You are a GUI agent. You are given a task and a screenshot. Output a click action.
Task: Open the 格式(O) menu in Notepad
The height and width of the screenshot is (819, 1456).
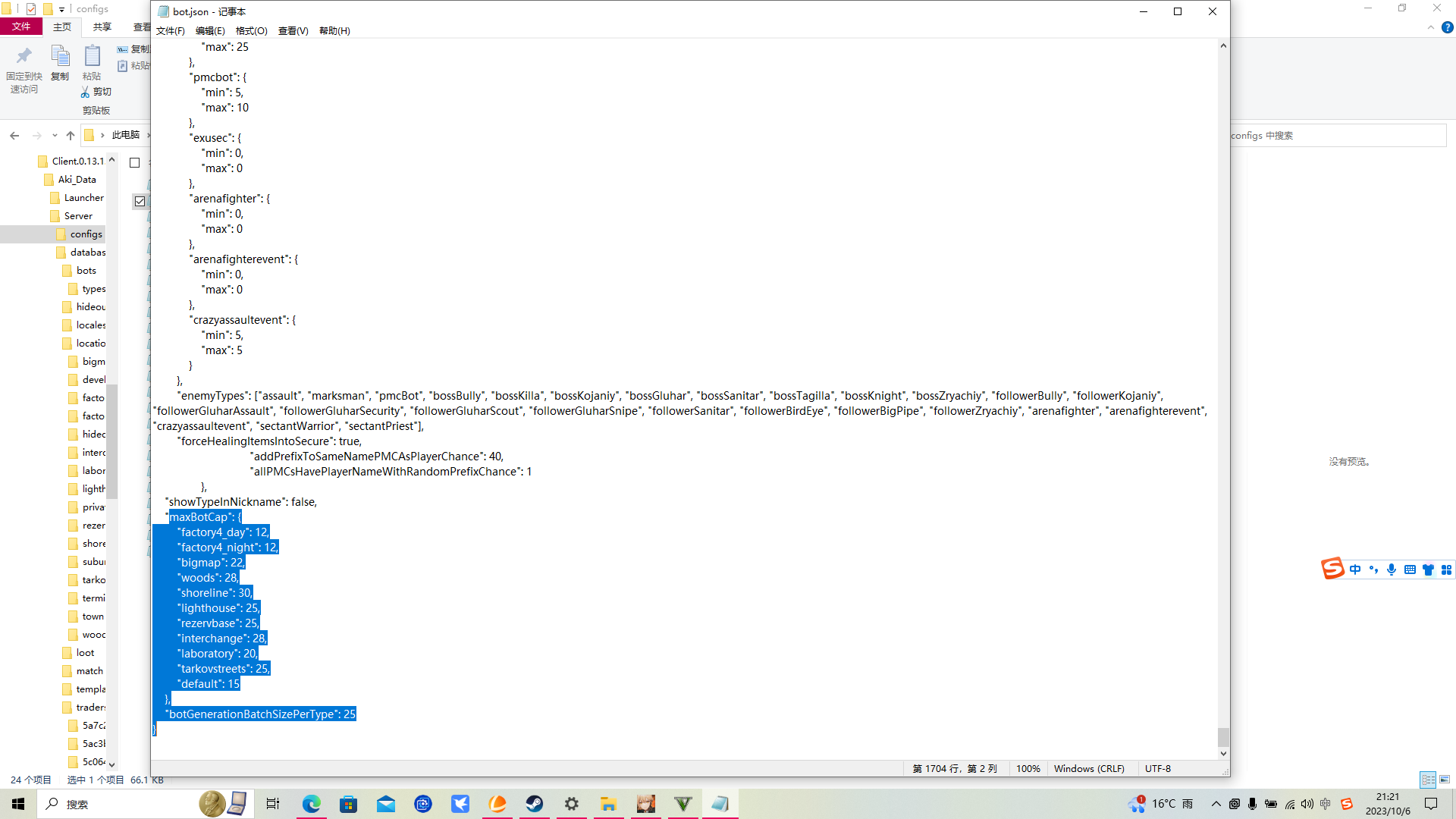[x=251, y=31]
